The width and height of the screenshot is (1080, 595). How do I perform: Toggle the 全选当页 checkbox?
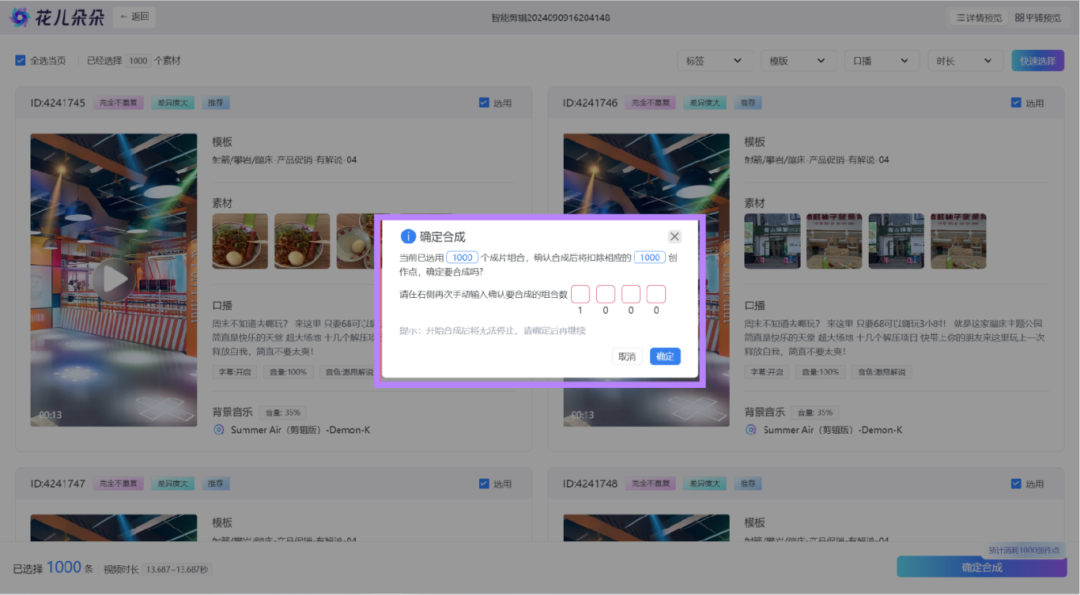[x=21, y=61]
